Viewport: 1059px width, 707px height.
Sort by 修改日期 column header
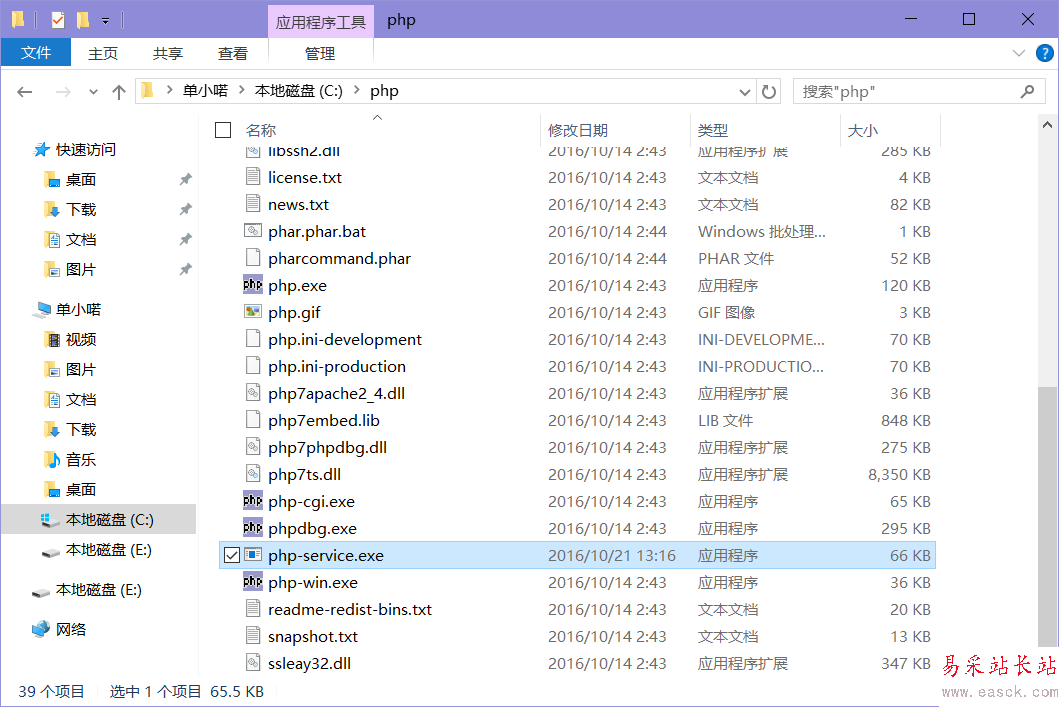(578, 130)
